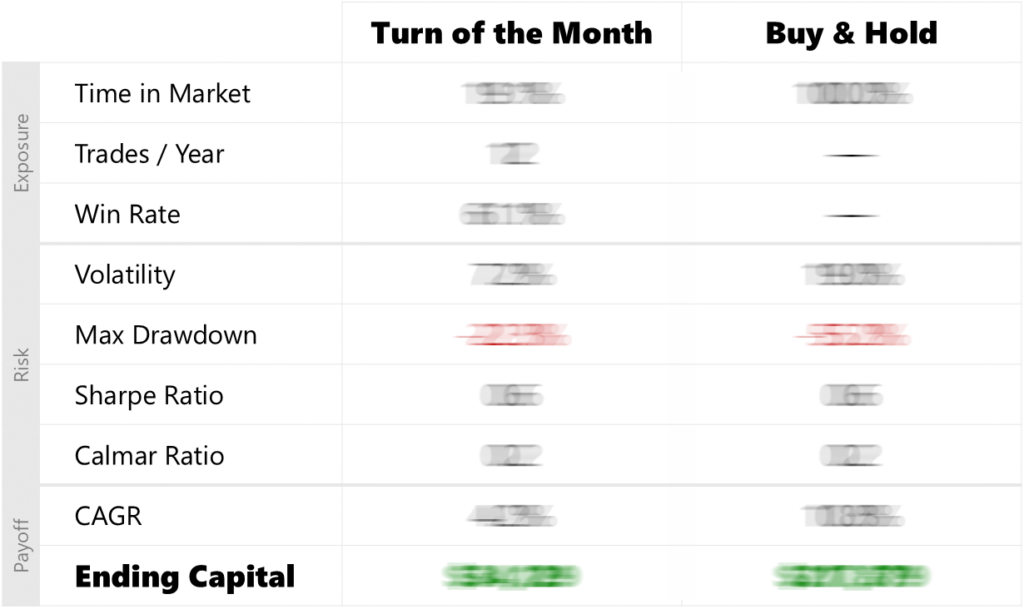Click the Time in Market row label
The height and width of the screenshot is (609, 1024).
pyautogui.click(x=162, y=94)
